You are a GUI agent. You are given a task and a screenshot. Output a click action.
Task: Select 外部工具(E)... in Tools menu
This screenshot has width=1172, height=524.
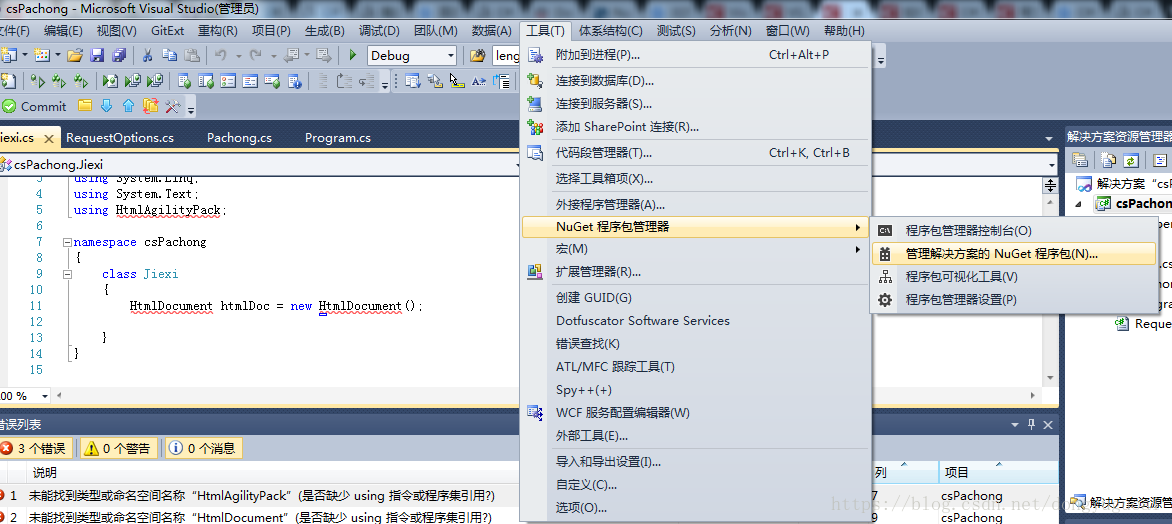point(696,436)
